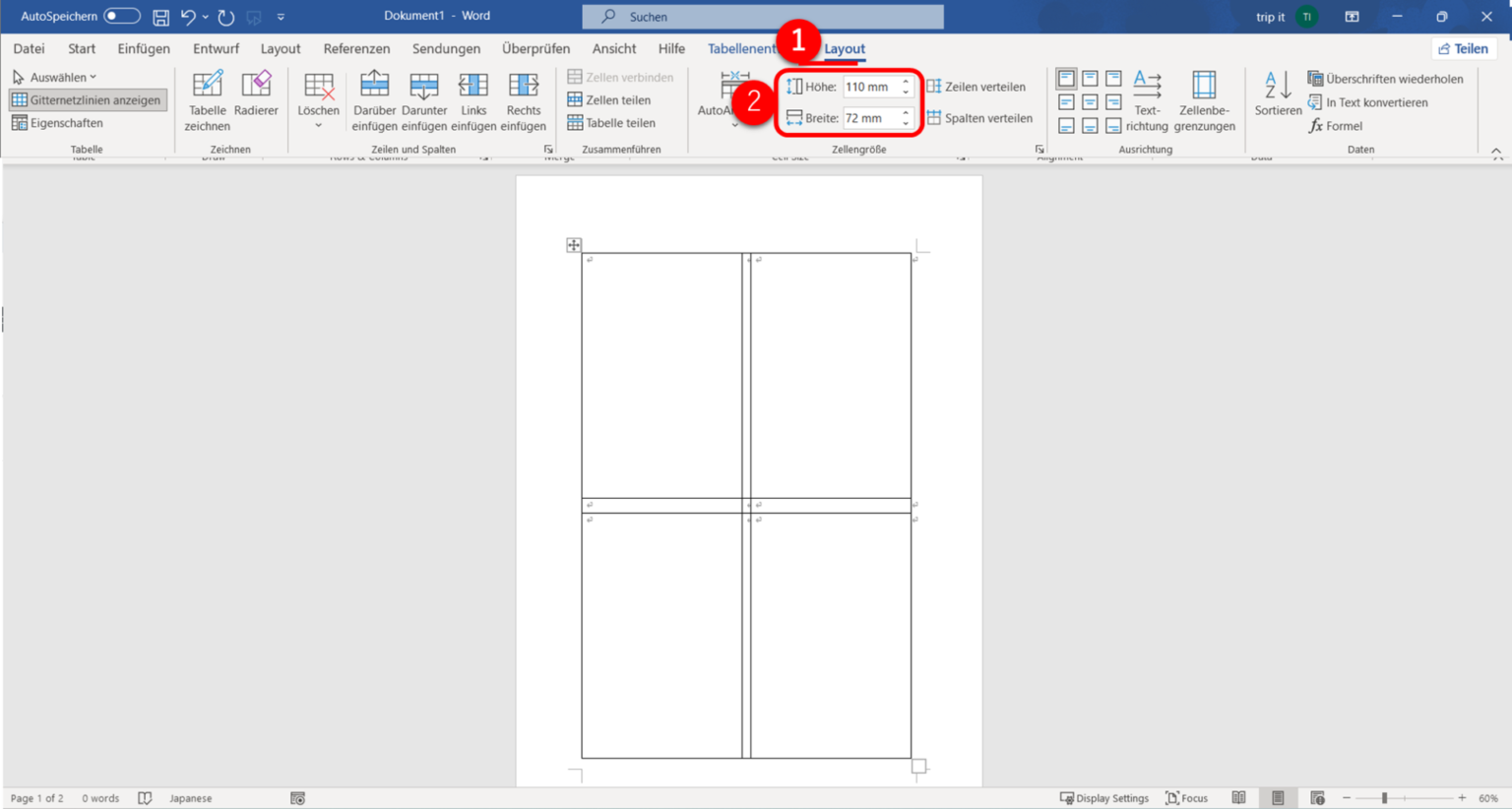Switch to the Entwurf tab

coord(216,48)
